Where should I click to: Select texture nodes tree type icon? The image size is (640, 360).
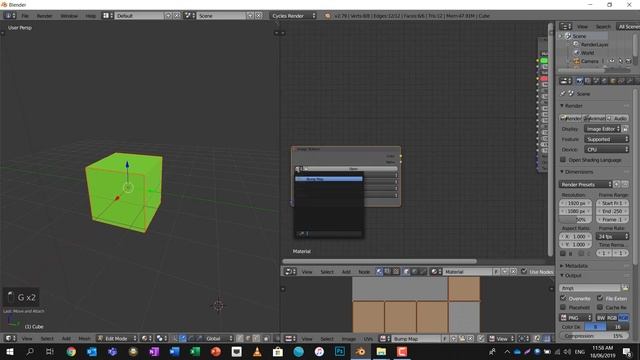click(x=396, y=272)
